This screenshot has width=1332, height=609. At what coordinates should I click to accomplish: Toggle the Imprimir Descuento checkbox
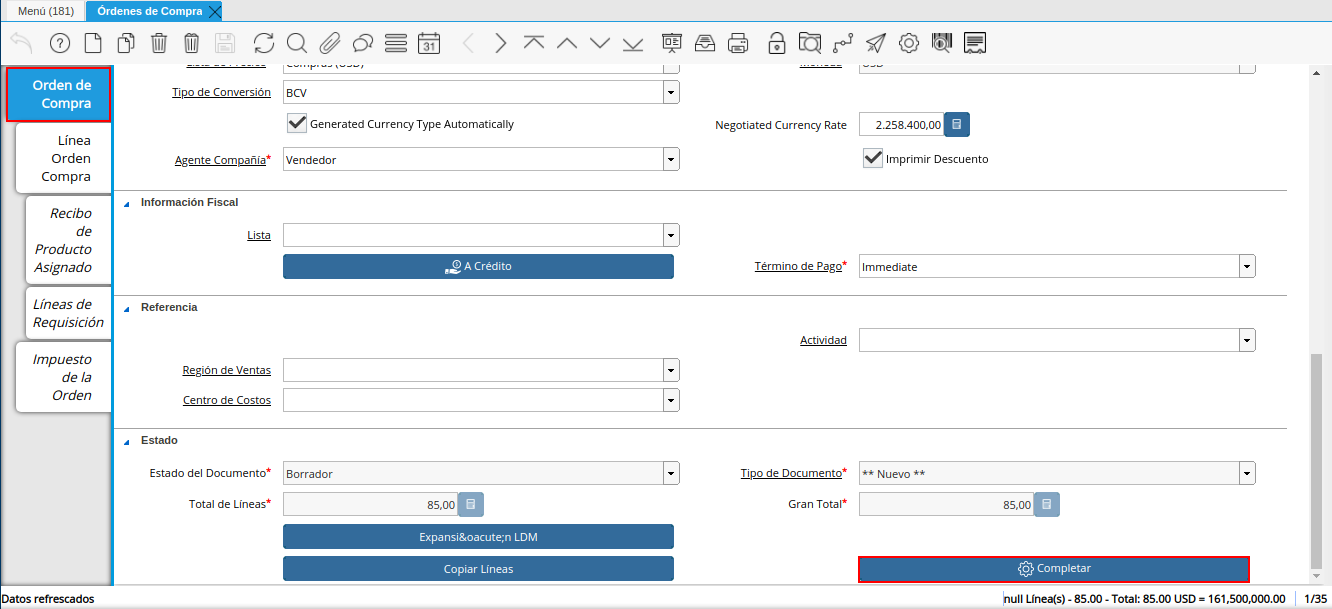click(x=872, y=159)
